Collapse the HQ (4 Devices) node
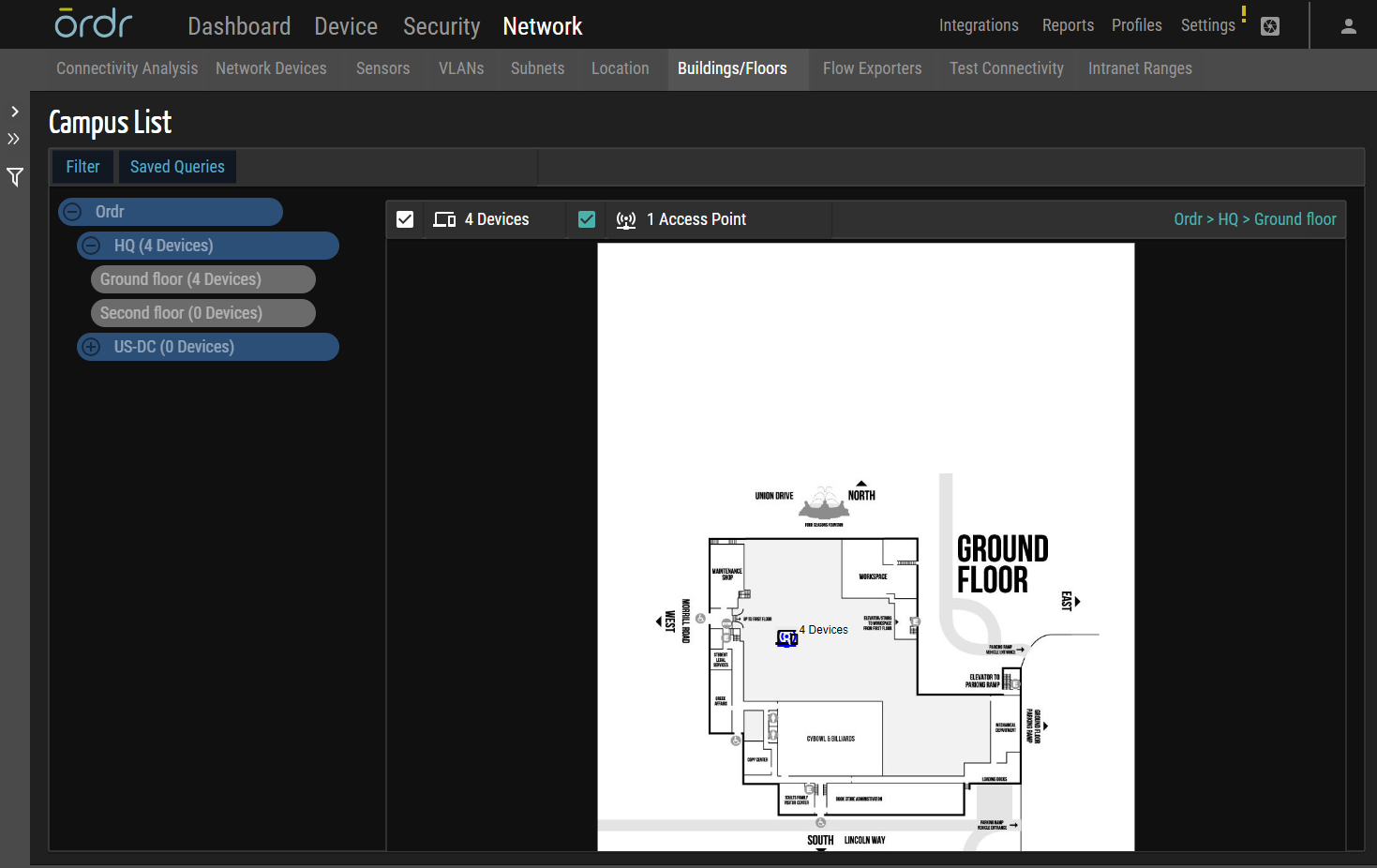 [92, 246]
